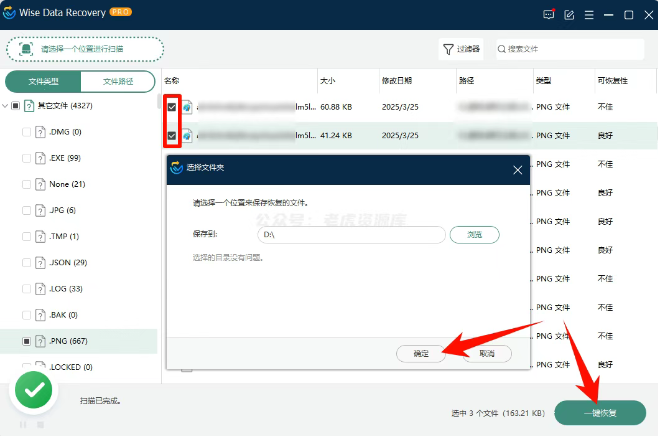
Task: Select the .PNG (667) tree item
Action: 71,341
